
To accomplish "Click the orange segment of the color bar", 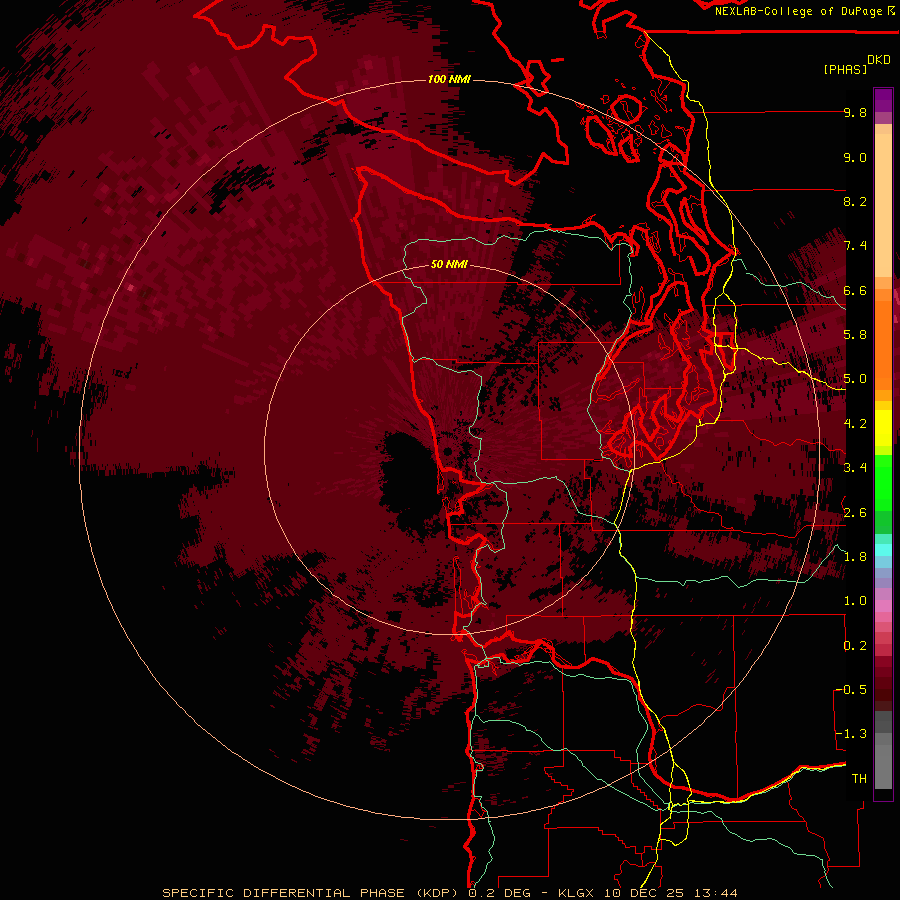I will 883,344.
